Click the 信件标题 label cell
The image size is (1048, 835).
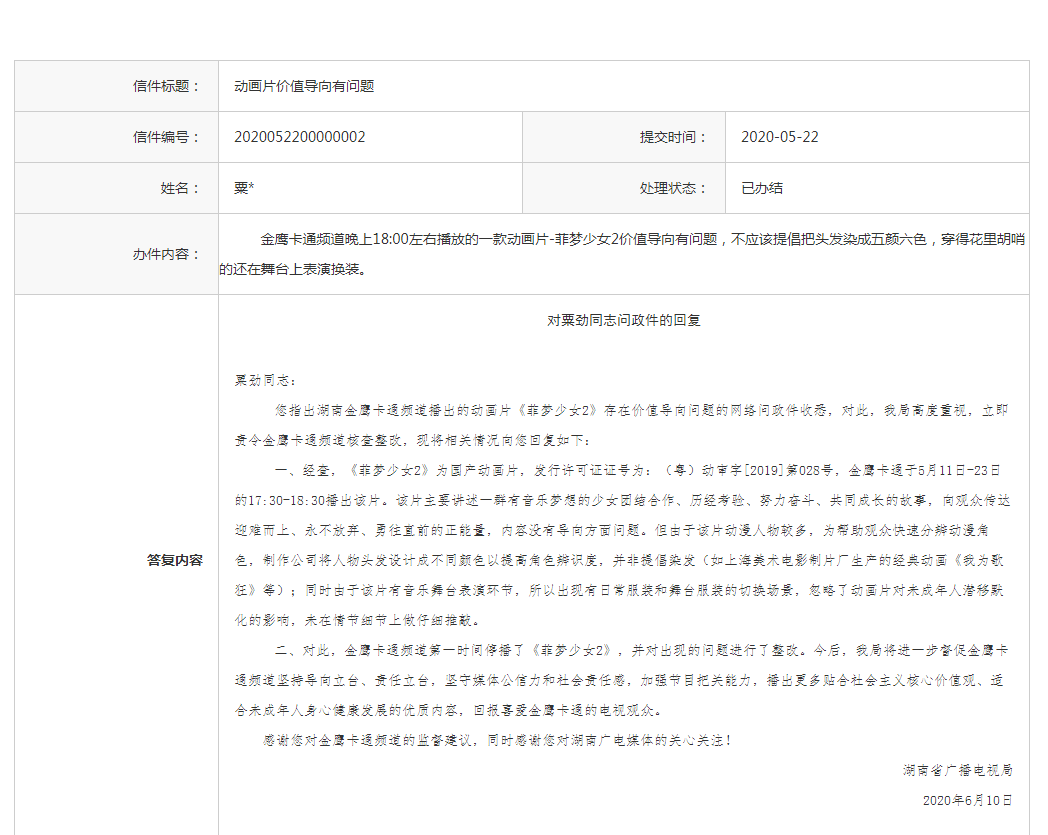(x=116, y=86)
